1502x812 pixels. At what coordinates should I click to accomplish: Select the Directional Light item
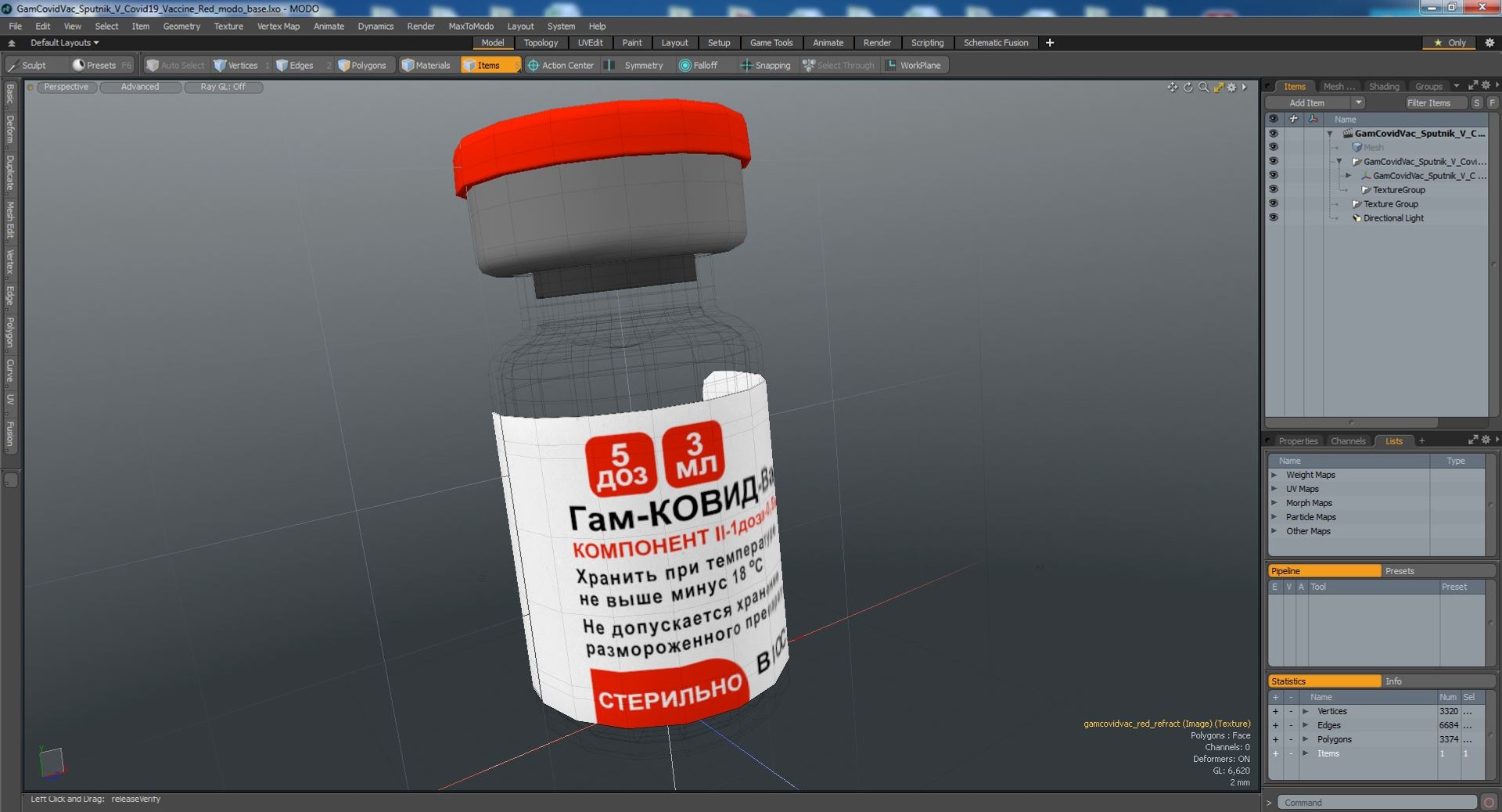[1393, 217]
